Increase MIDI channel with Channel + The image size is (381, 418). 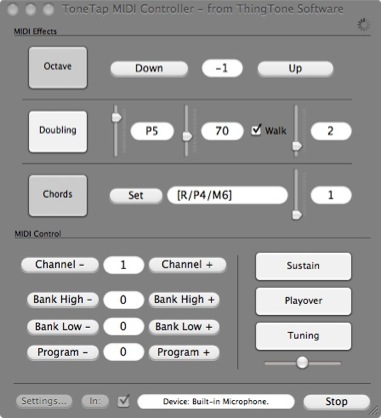pos(187,265)
